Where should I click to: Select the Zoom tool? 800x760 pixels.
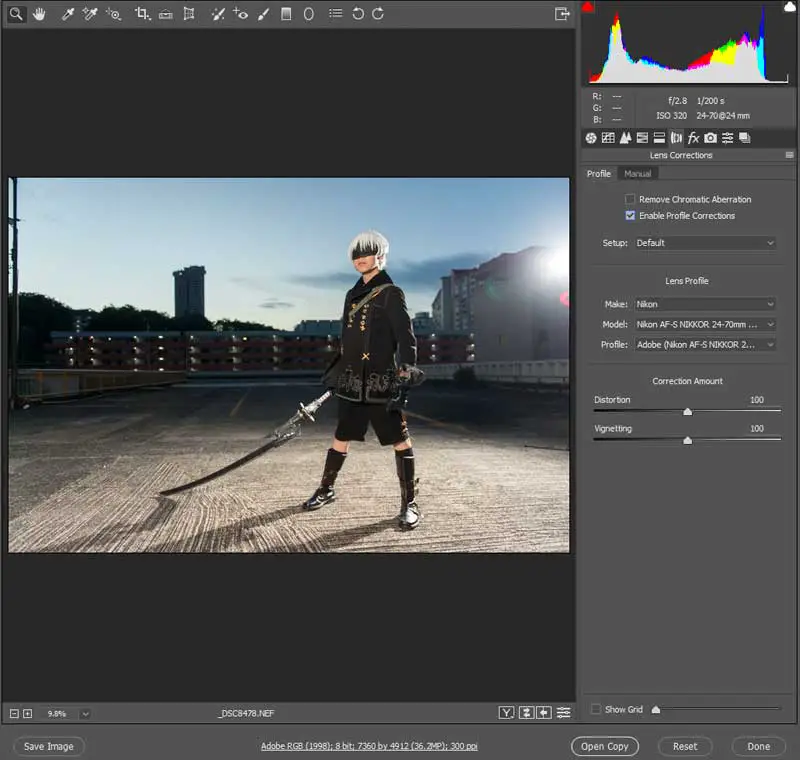[16, 14]
